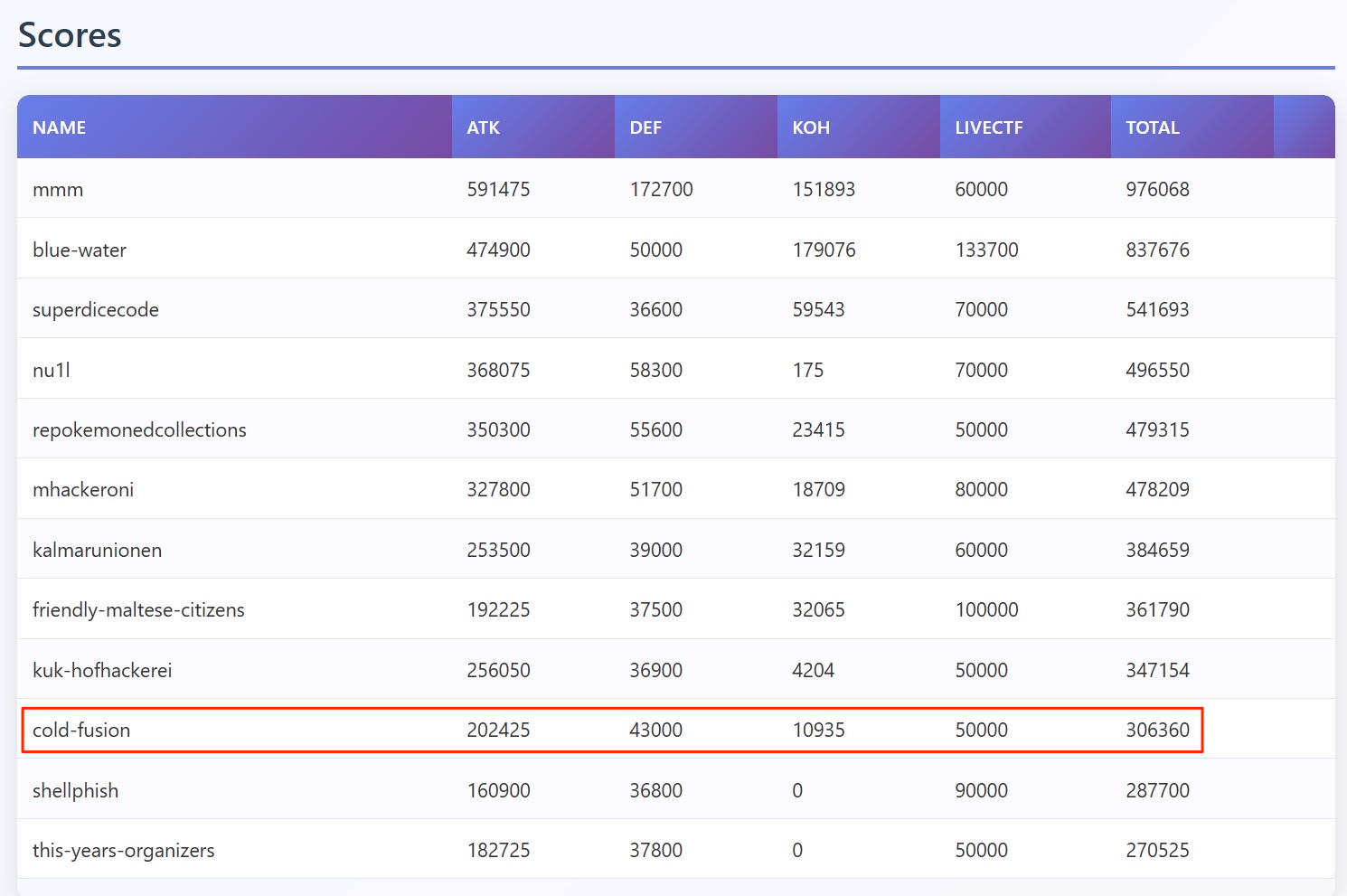This screenshot has height=896, width=1347.
Task: Click the LIVECTF column header
Action: 989,127
